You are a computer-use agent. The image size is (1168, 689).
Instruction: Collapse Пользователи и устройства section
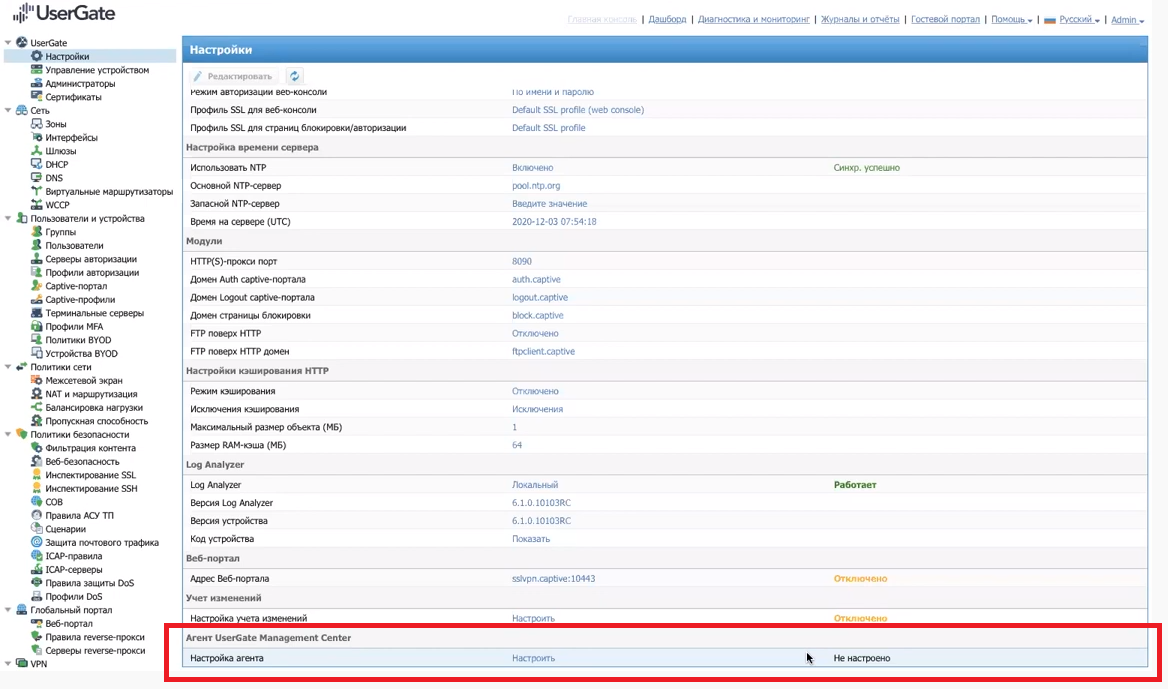8,218
